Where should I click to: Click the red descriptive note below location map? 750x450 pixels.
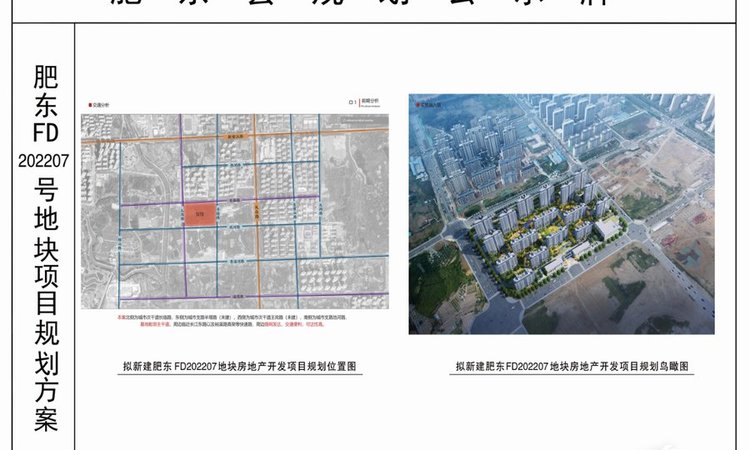232,320
